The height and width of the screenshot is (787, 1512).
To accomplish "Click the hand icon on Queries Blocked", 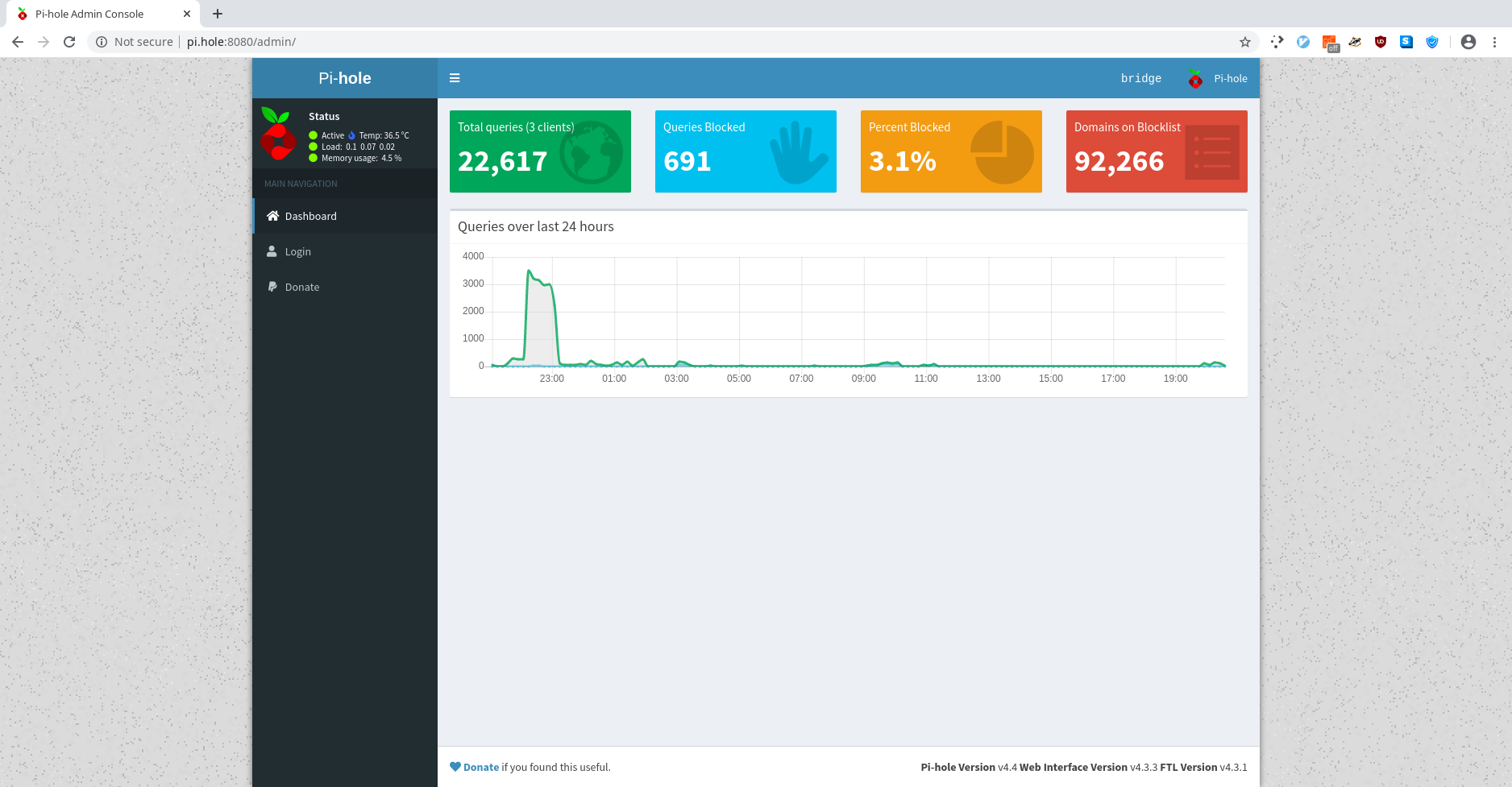I will tap(797, 152).
